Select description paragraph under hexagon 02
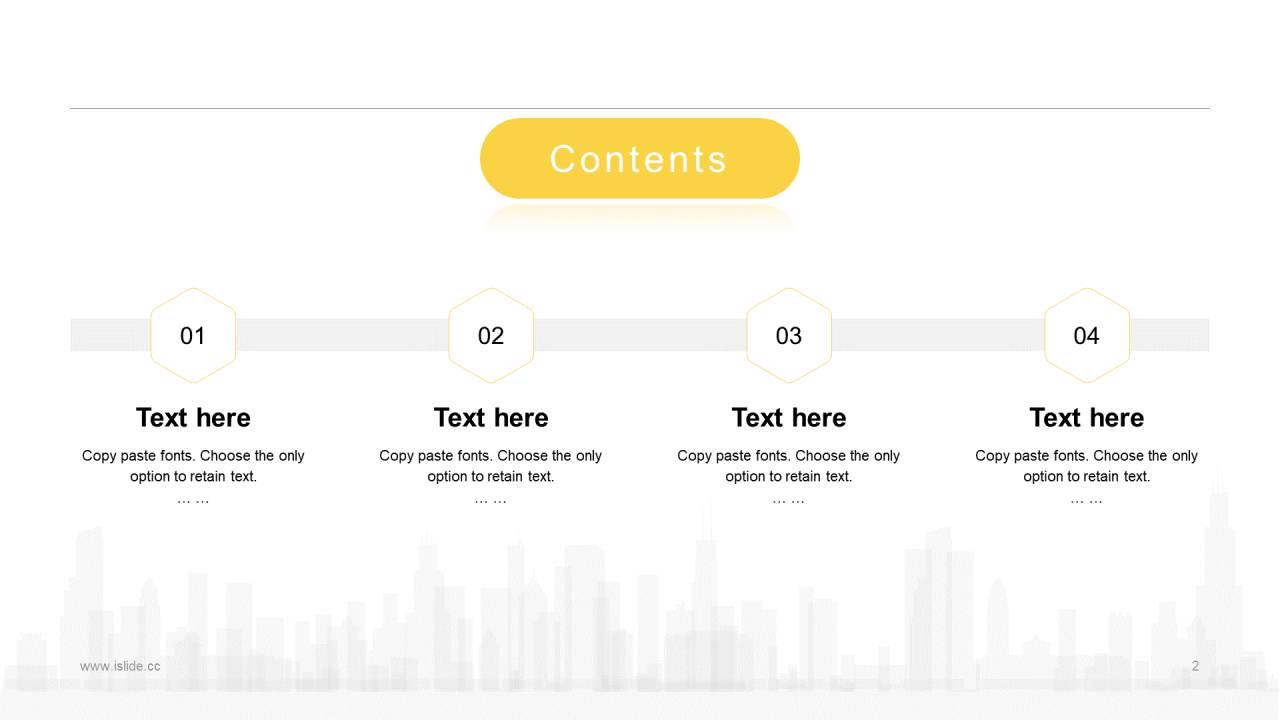Image resolution: width=1280 pixels, height=720 pixels. (x=491, y=476)
